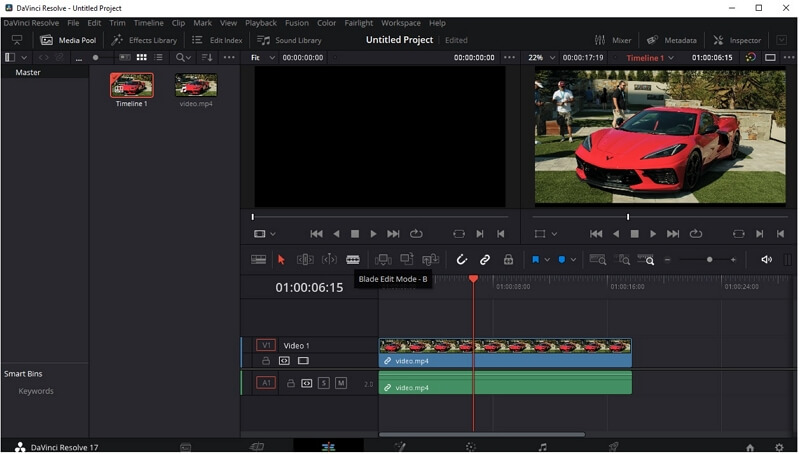Screen dimensions: 800x454
Task: Toggle the V1 destination control
Action: click(x=266, y=345)
